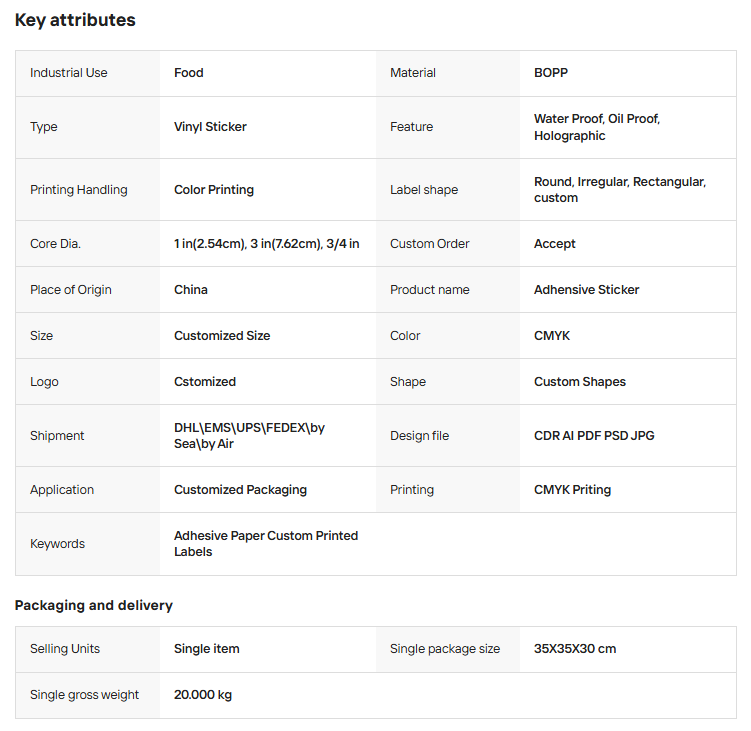
Task: Select the 35X35X30 cm package size
Action: pos(574,649)
